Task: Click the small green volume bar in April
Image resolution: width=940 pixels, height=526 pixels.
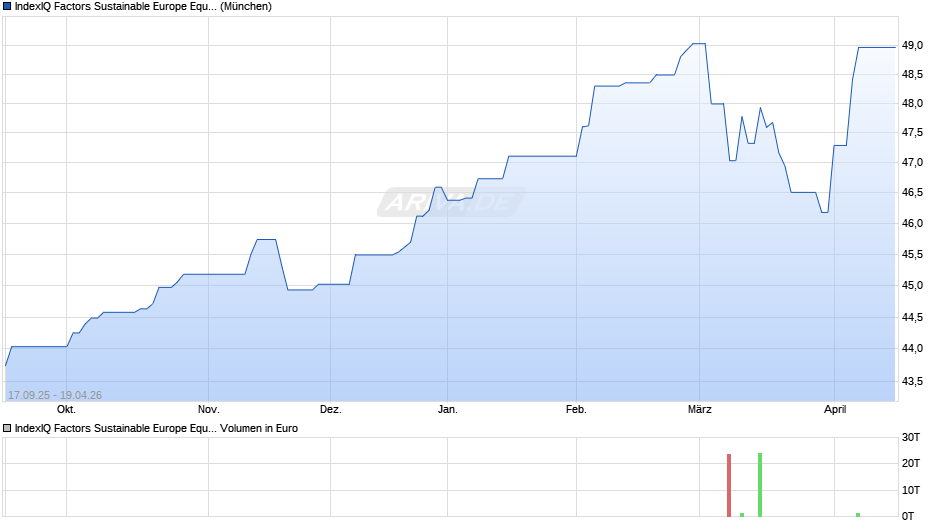Action: coord(858,515)
